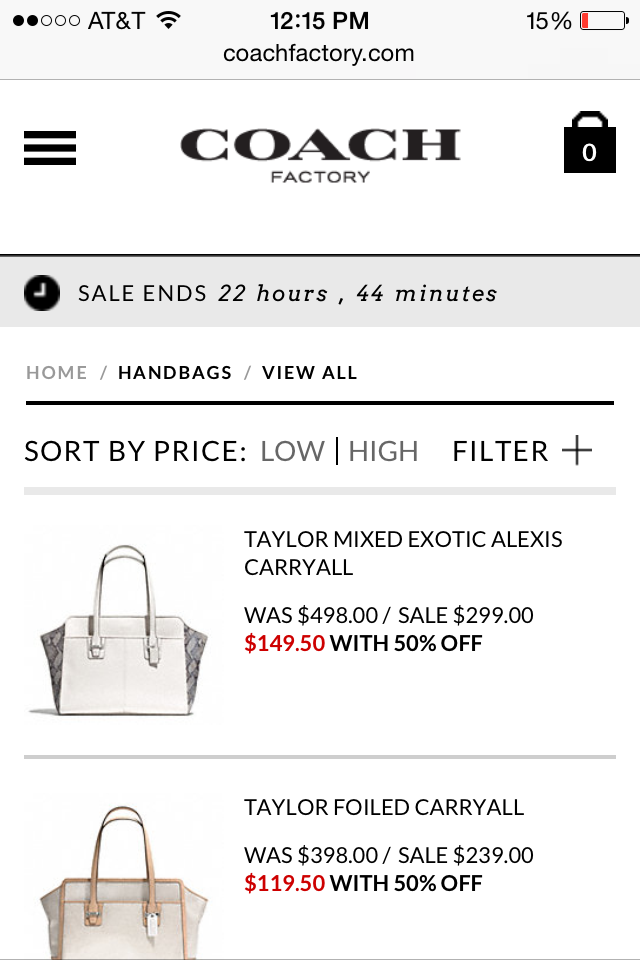Viewport: 640px width, 960px height.
Task: Tap the Sale Ends countdown banner
Action: click(320, 293)
